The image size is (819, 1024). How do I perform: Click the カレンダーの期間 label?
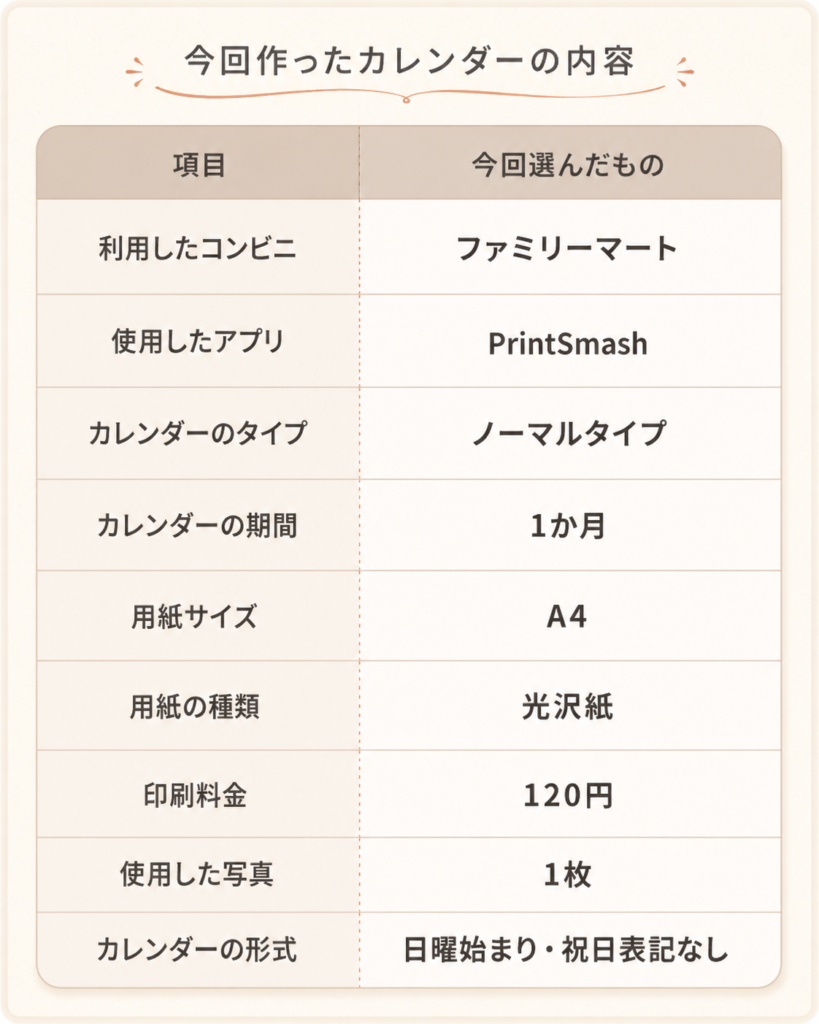pyautogui.click(x=198, y=526)
